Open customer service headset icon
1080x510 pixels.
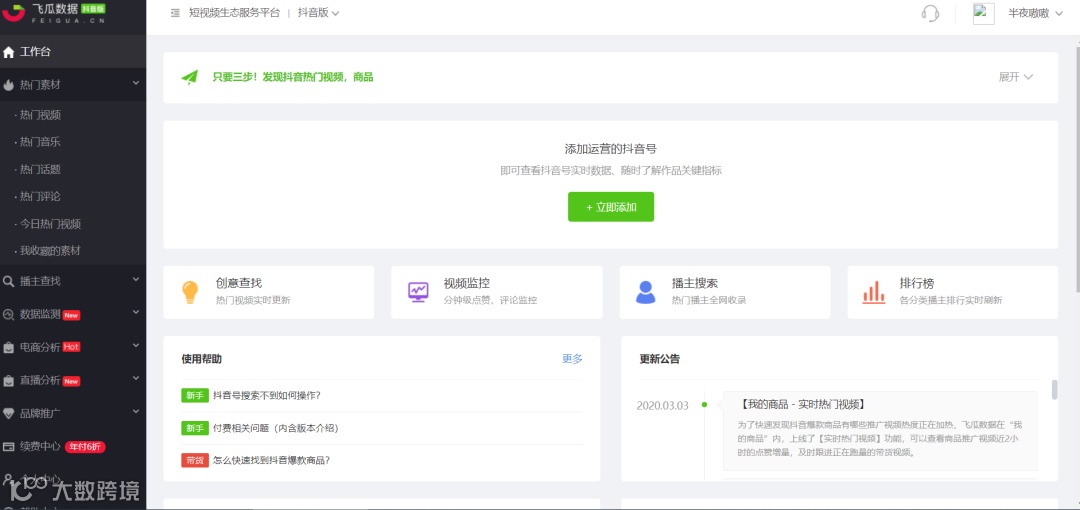coord(930,13)
